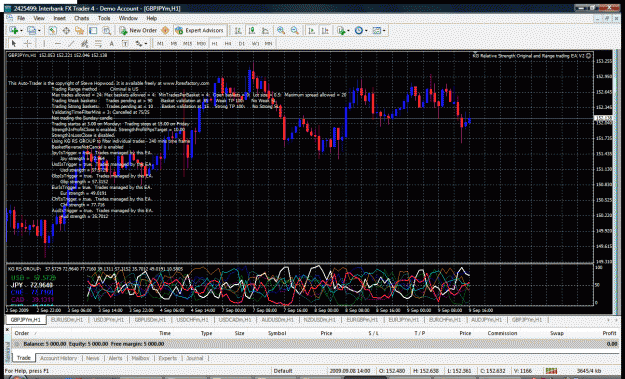The height and width of the screenshot is (379, 625).
Task: Open the Strategy Tester magnifier icon
Action: (106, 31)
